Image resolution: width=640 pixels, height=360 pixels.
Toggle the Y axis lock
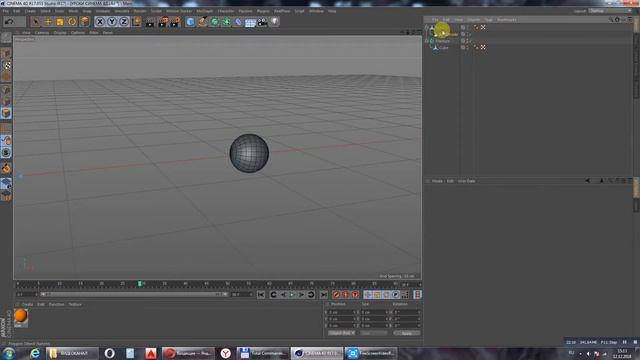pyautogui.click(x=112, y=22)
